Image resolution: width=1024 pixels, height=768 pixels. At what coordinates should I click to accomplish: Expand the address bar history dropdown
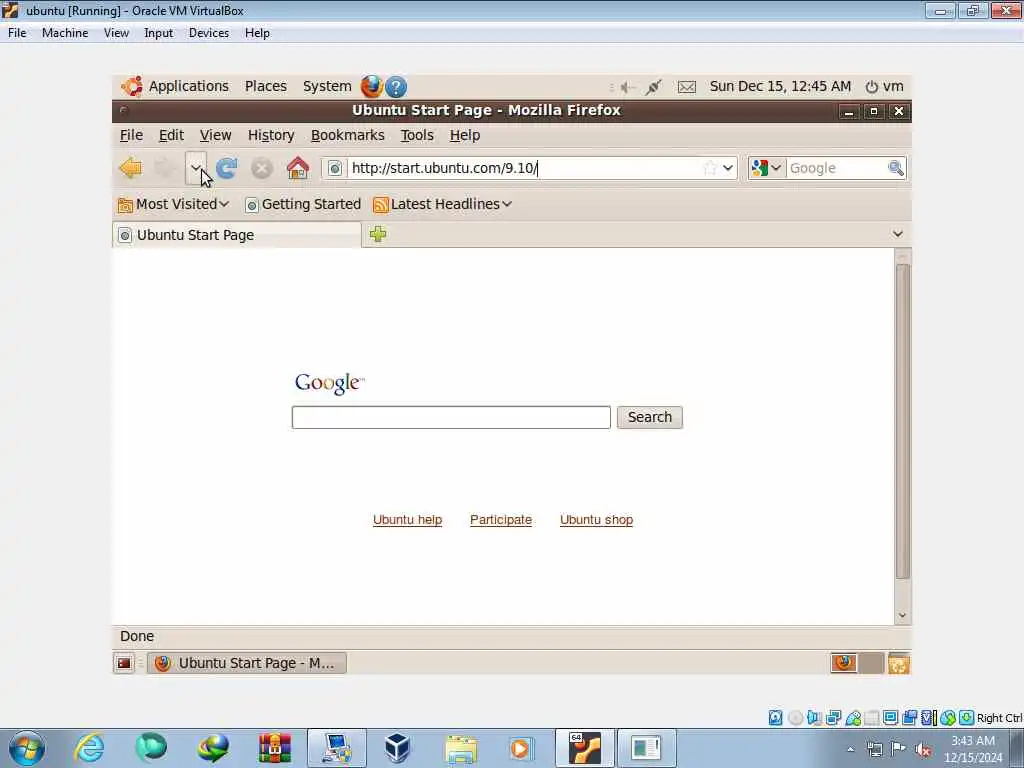(x=728, y=168)
